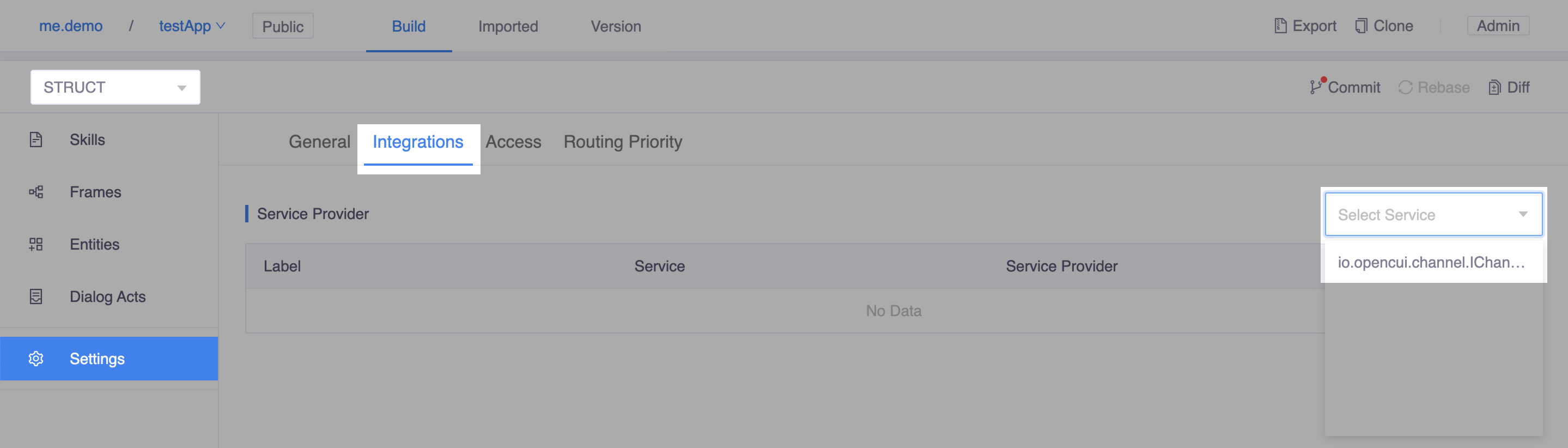
Task: Click the Diff file icon
Action: [x=1497, y=87]
